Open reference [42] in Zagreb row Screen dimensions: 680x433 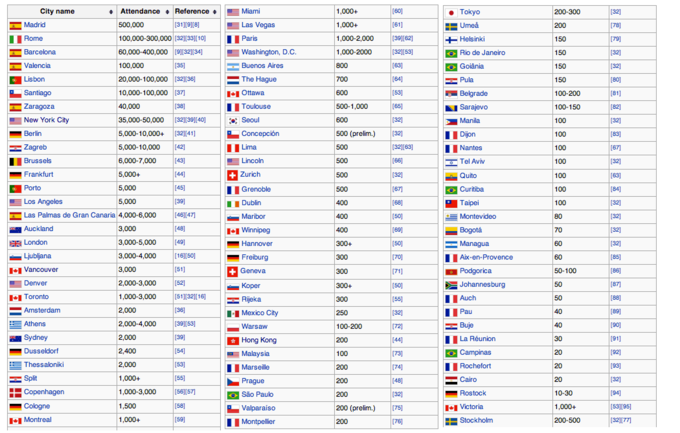click(180, 147)
